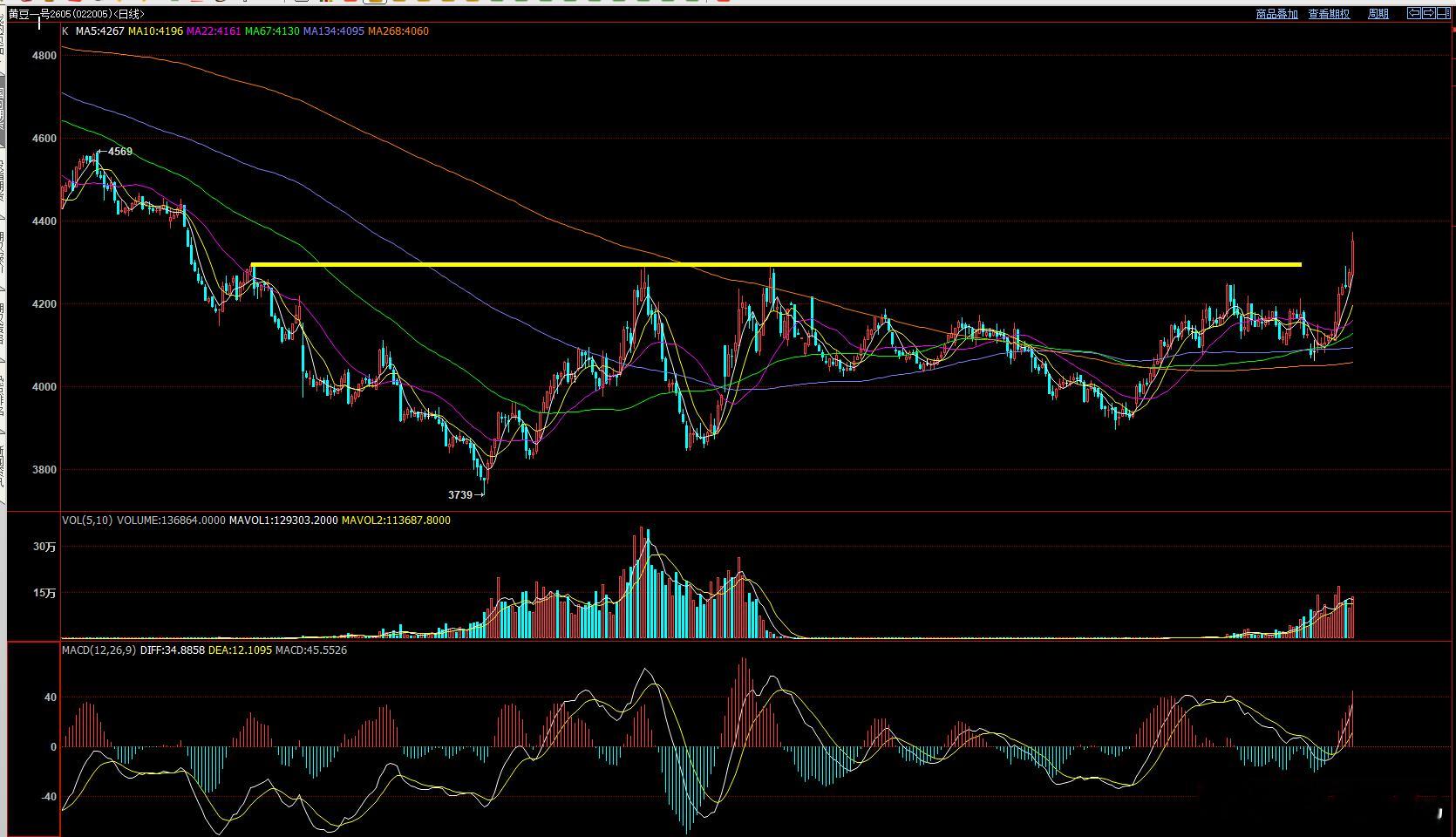Select the MA67:4130 indicator label
This screenshot has height=837, width=1456.
tap(272, 31)
